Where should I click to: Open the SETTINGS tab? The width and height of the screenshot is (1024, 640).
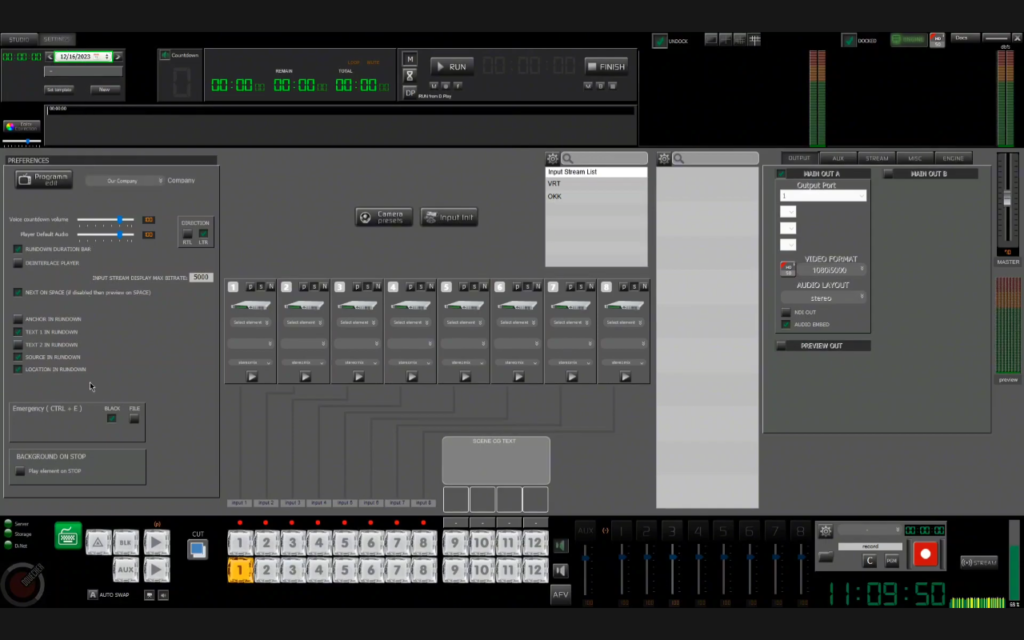[x=57, y=39]
